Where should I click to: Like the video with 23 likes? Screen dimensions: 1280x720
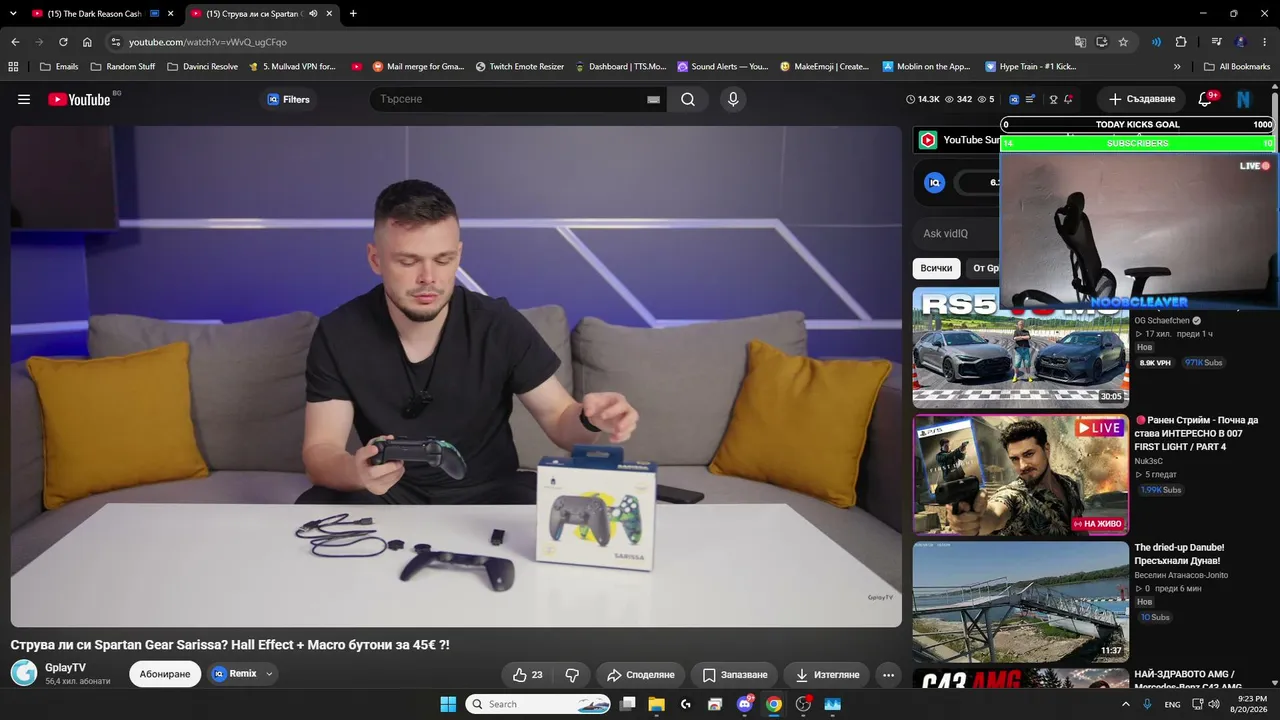pos(527,675)
